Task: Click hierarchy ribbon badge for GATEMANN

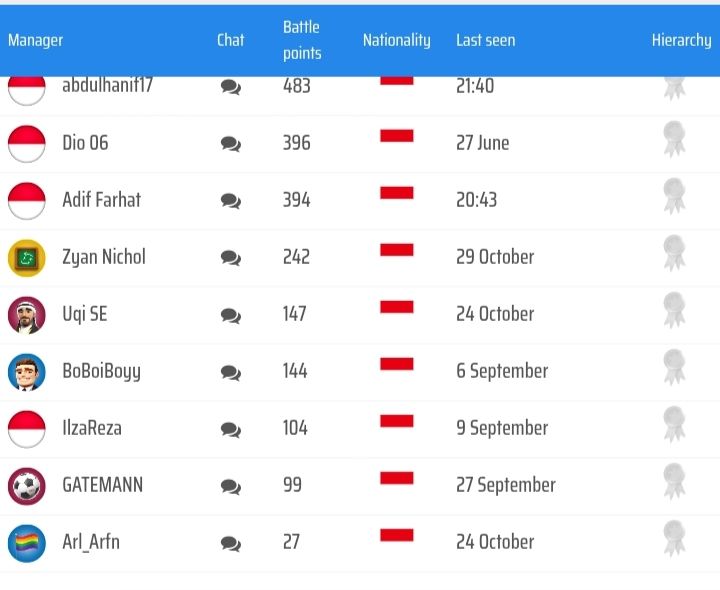Action: pos(674,482)
